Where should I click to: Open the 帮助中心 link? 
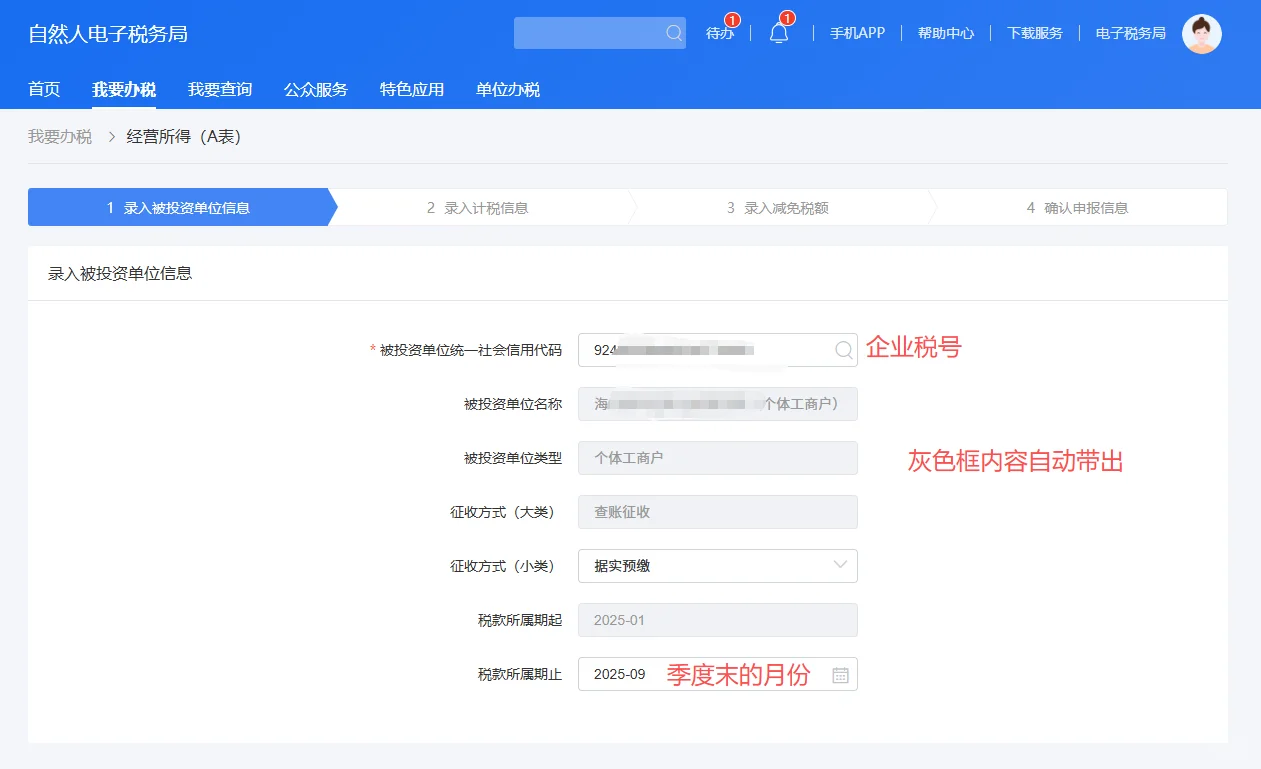(x=944, y=33)
